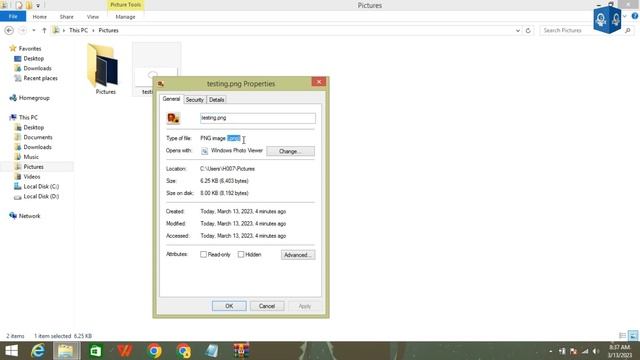Select the General tab in Properties
The image size is (640, 360).
(x=171, y=99)
